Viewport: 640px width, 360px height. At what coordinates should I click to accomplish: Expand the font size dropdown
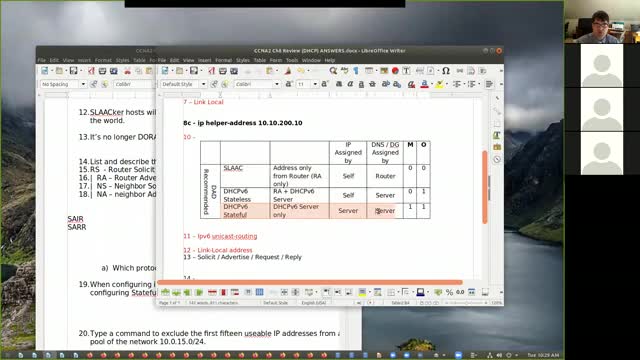(x=315, y=84)
